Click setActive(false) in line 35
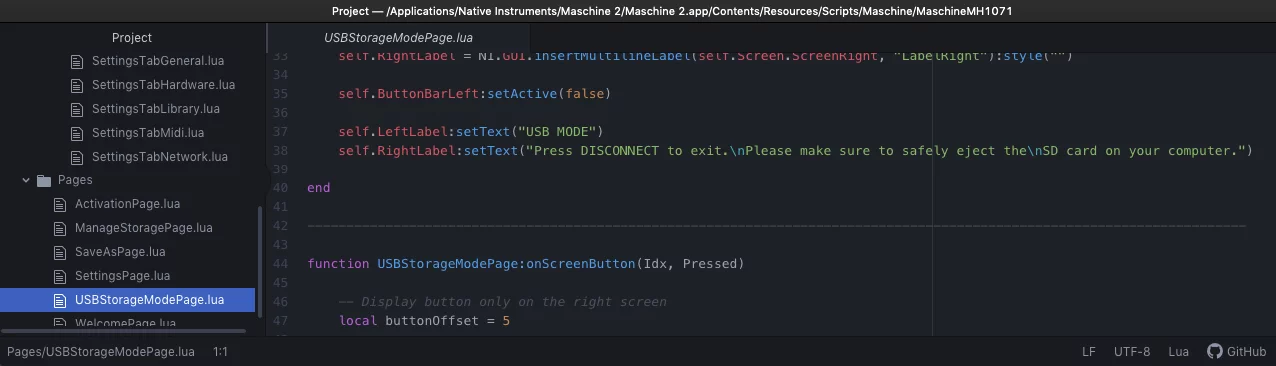The height and width of the screenshot is (366, 1276). 549,94
